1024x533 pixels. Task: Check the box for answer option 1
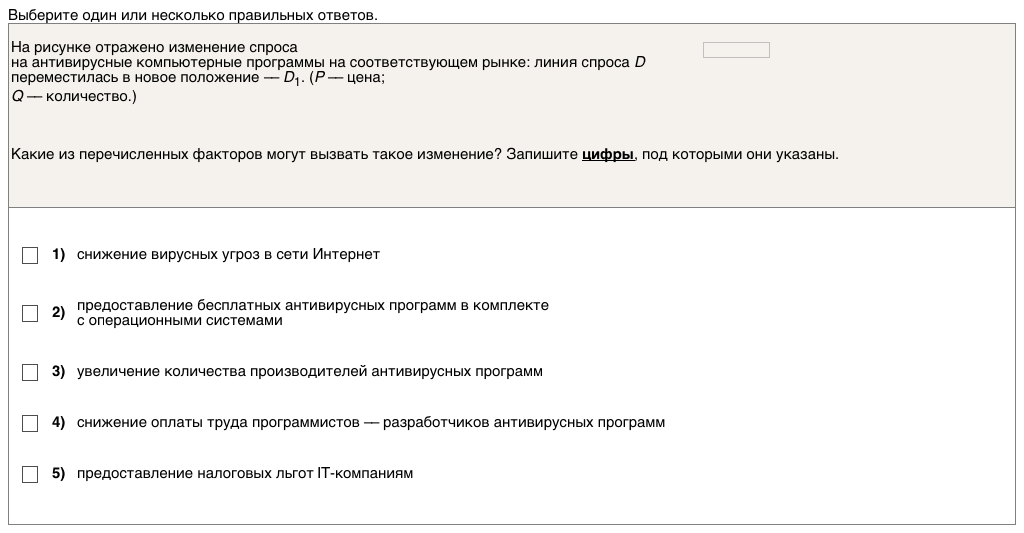30,255
